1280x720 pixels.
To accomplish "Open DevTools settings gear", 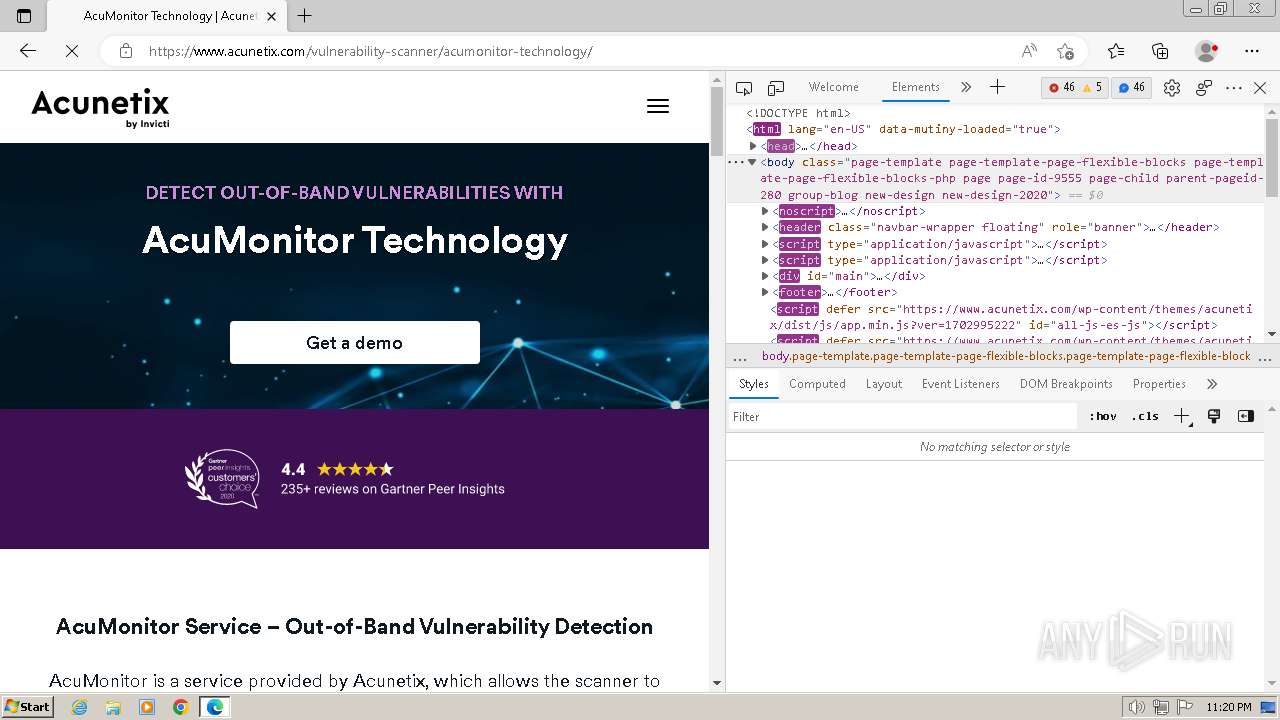I will tap(1172, 88).
